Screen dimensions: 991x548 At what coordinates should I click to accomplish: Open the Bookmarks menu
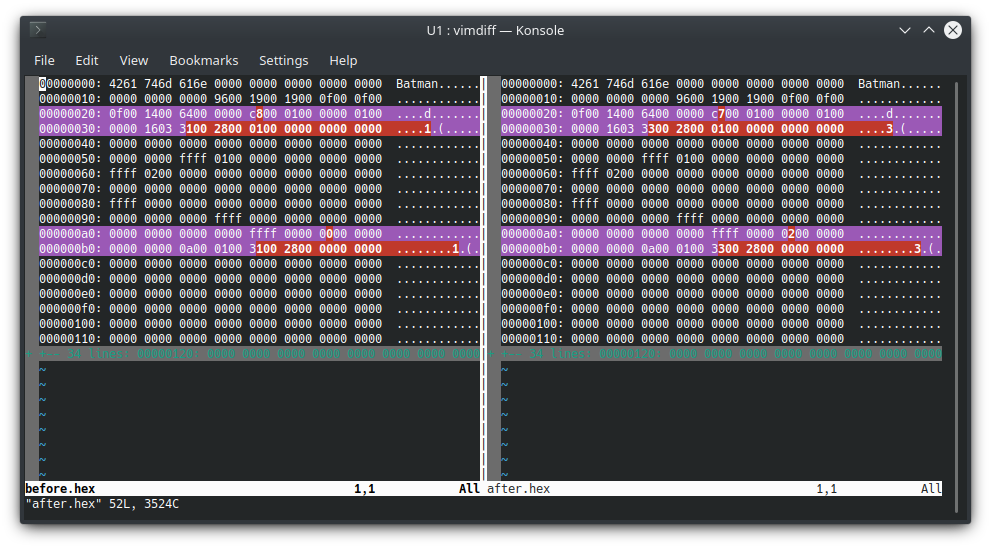tap(204, 61)
